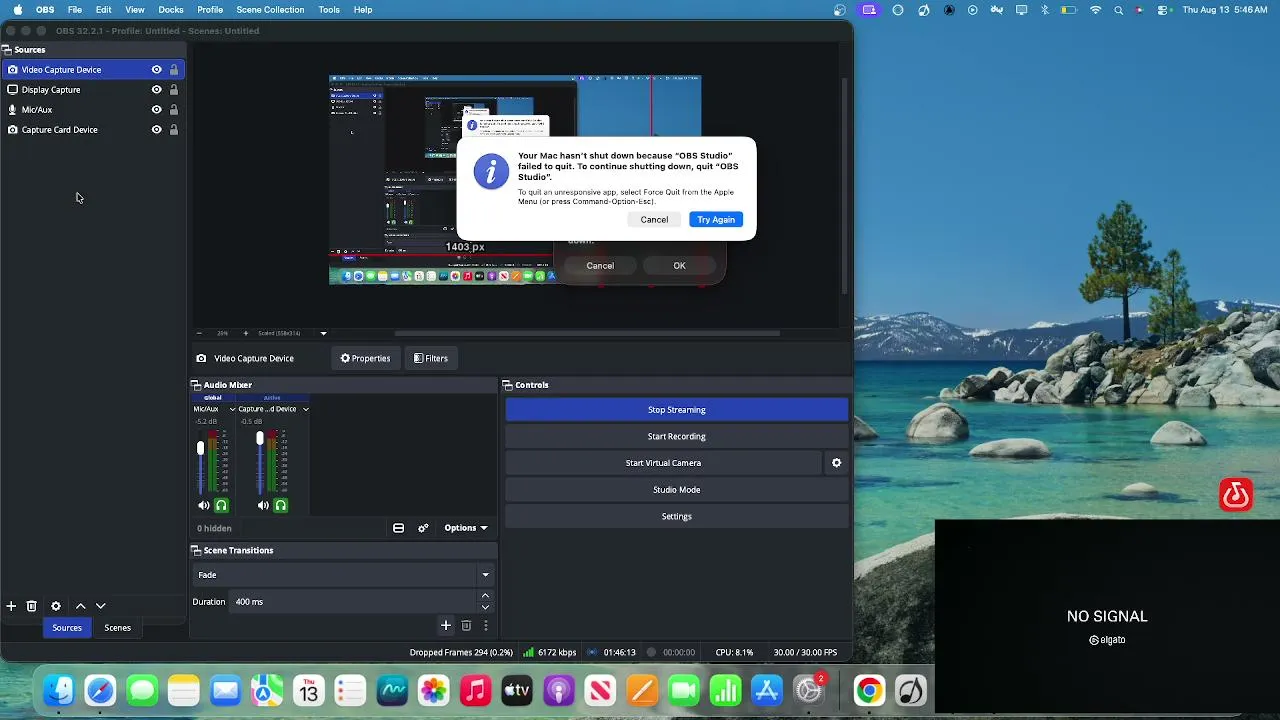This screenshot has height=720, width=1280.
Task: Switch audio mixer layout icon
Action: point(398,528)
